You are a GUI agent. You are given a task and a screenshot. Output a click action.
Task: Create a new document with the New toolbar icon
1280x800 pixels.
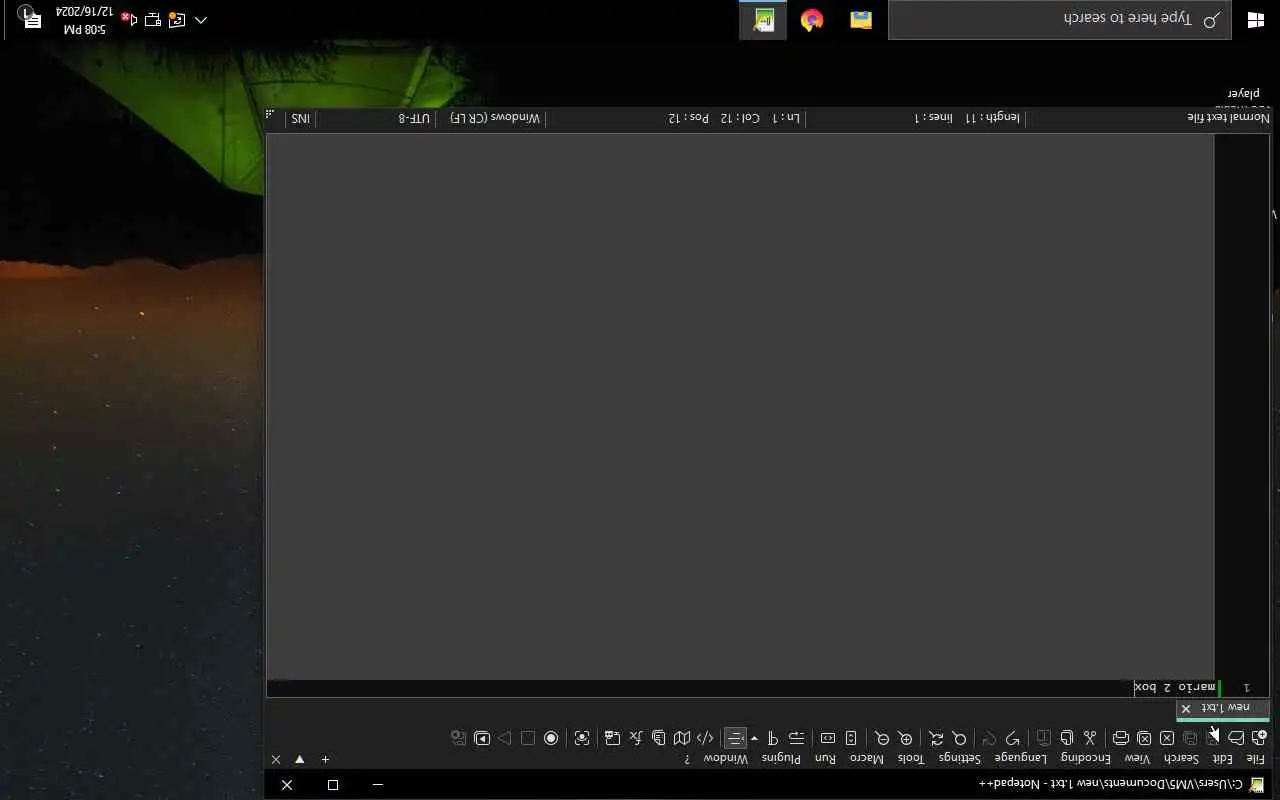(1258, 738)
